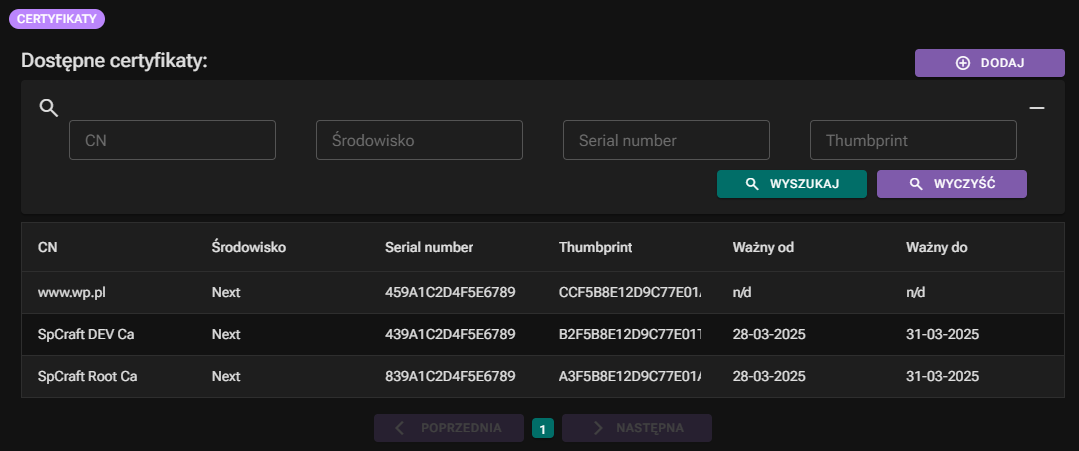The width and height of the screenshot is (1079, 451).
Task: Click the WYCZYŚĆ clear button
Action: point(951,184)
